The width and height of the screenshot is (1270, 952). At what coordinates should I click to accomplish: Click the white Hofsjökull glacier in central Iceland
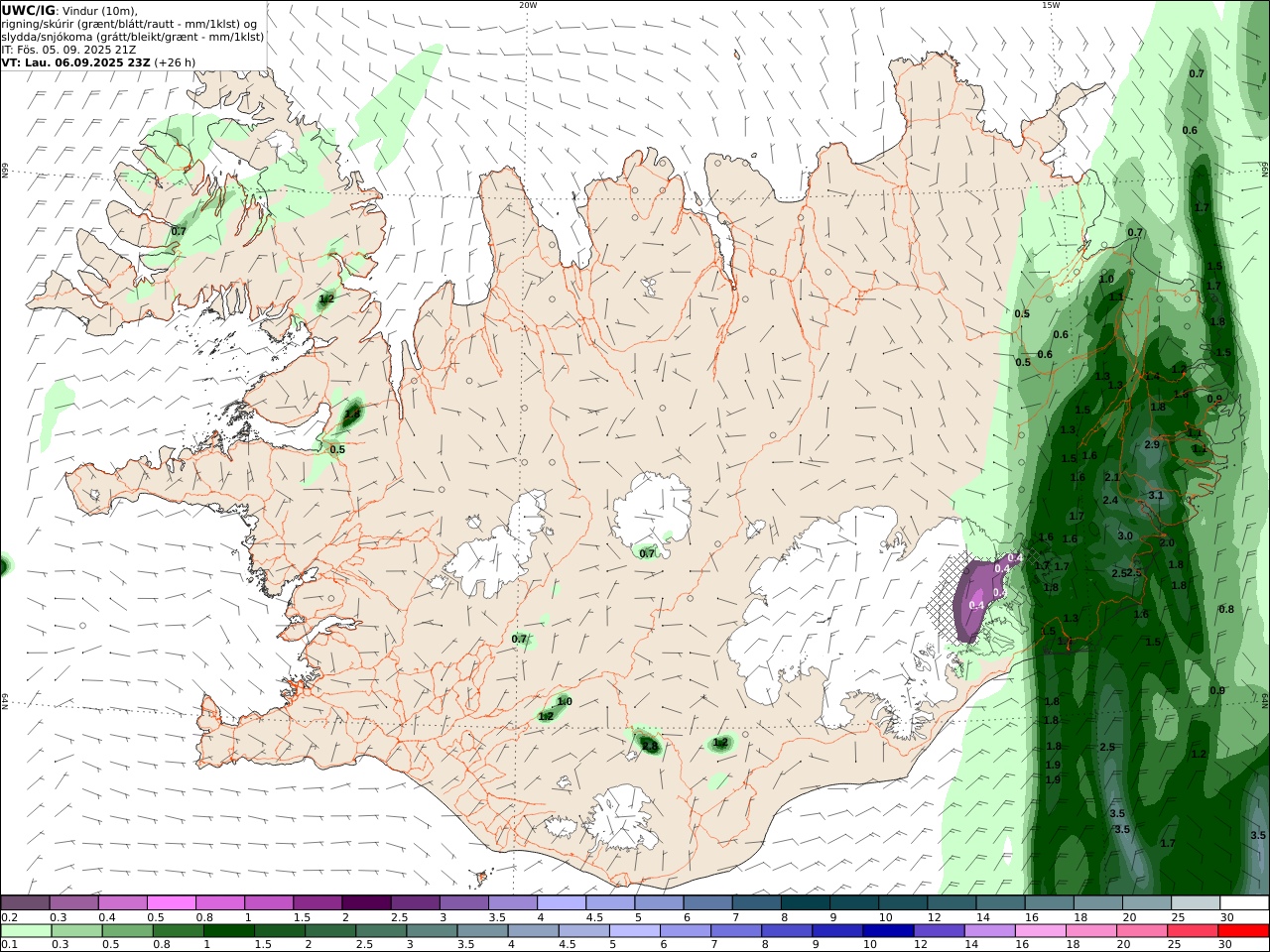[x=652, y=511]
